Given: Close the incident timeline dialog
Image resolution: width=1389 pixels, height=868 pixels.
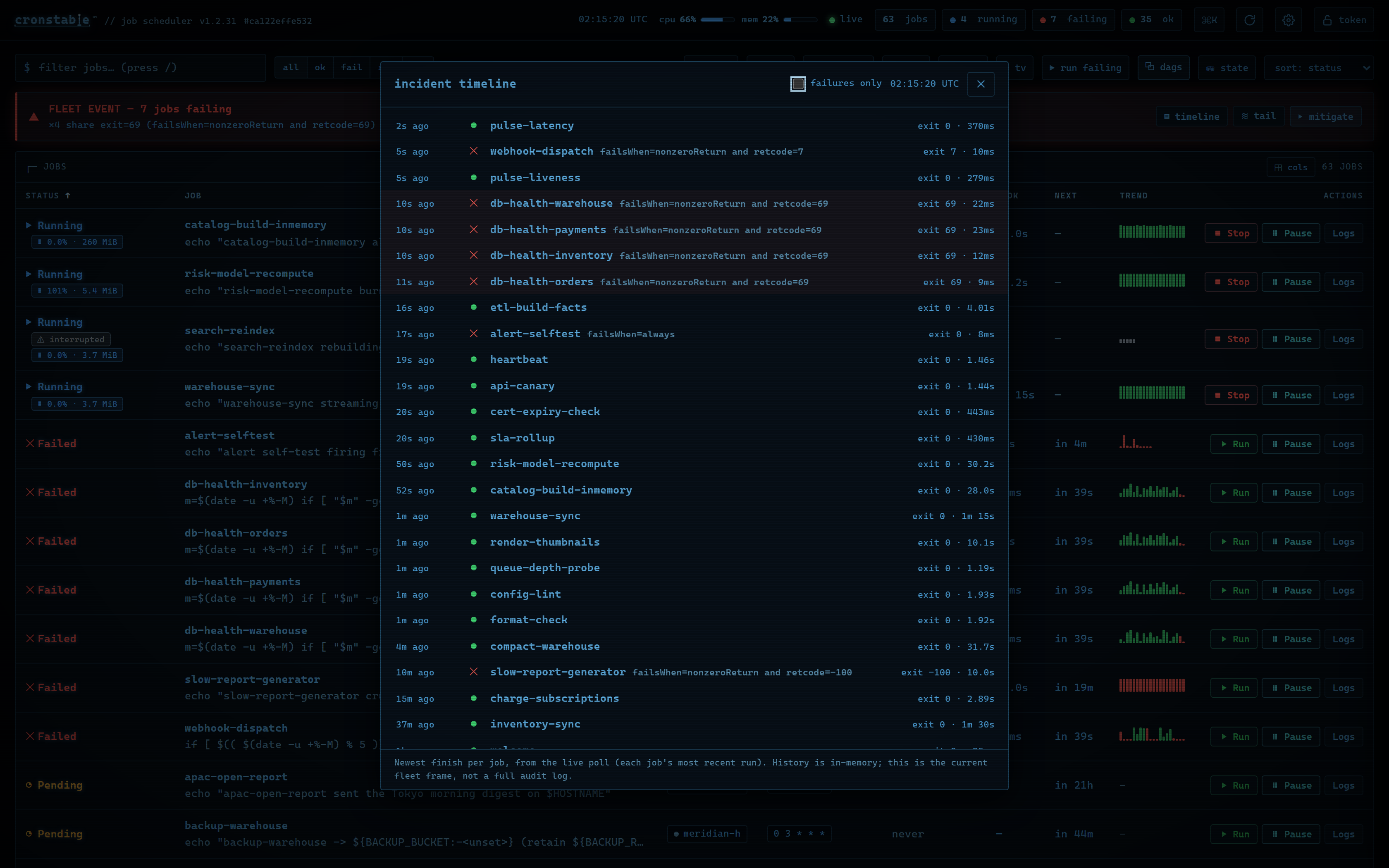Looking at the screenshot, I should [980, 84].
